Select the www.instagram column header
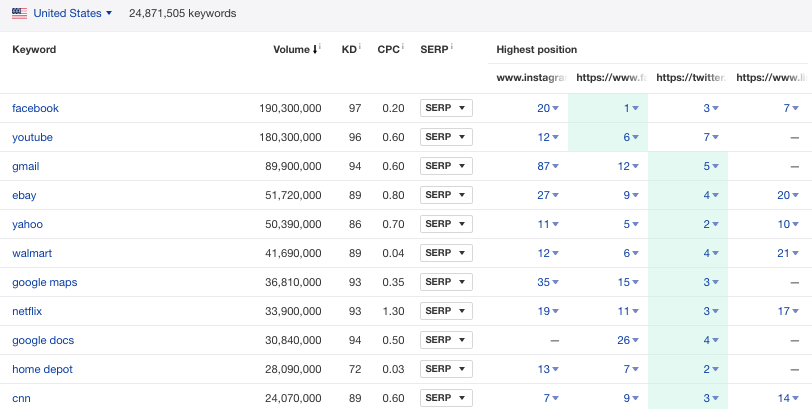 [x=531, y=78]
